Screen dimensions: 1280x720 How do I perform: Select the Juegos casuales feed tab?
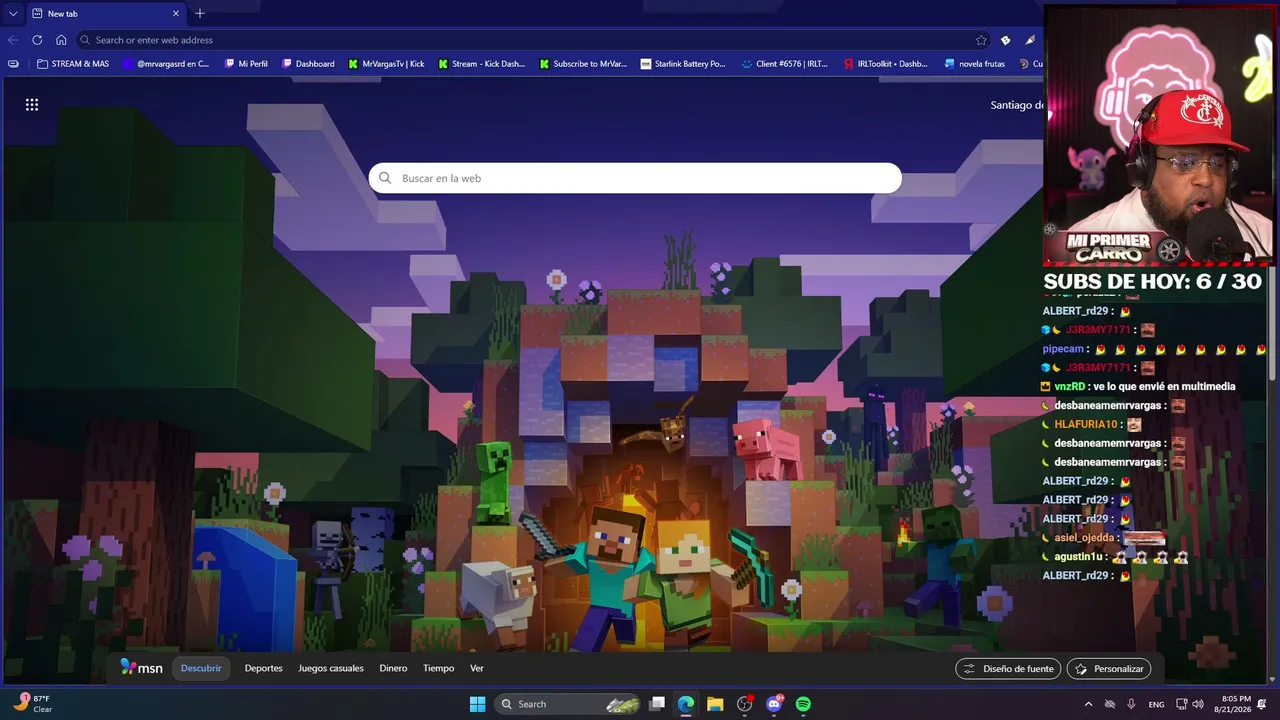click(331, 668)
